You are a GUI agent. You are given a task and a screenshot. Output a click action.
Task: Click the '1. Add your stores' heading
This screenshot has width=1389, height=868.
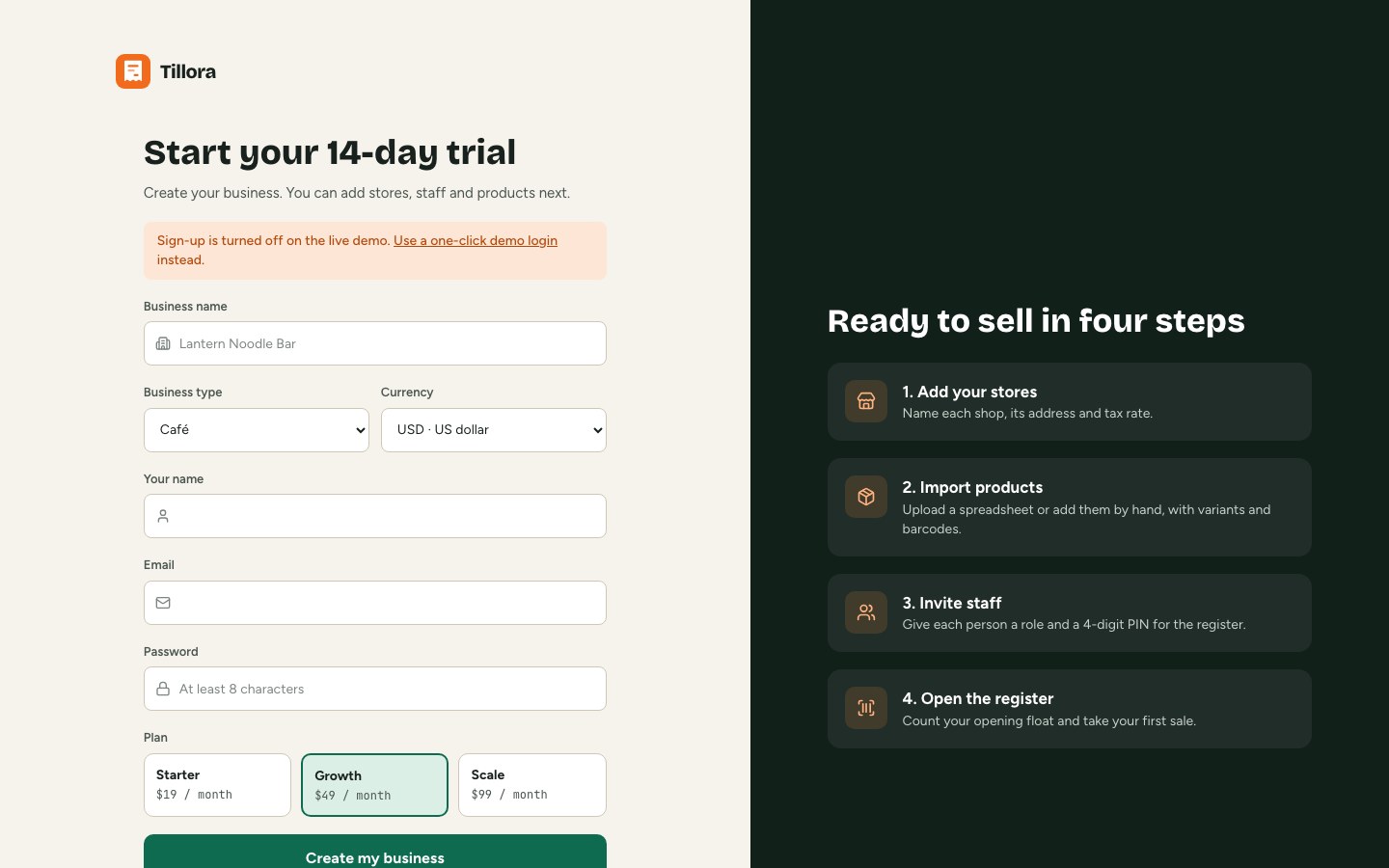[x=969, y=392]
